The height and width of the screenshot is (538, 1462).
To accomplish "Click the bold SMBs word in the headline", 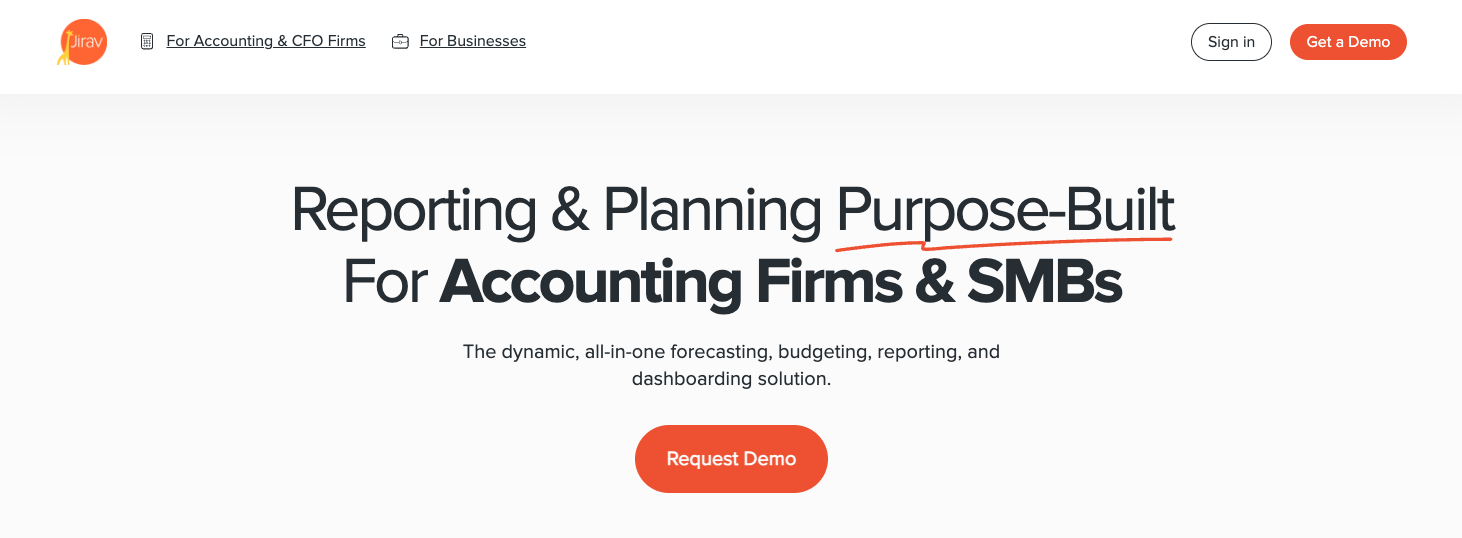I will tap(1044, 282).
